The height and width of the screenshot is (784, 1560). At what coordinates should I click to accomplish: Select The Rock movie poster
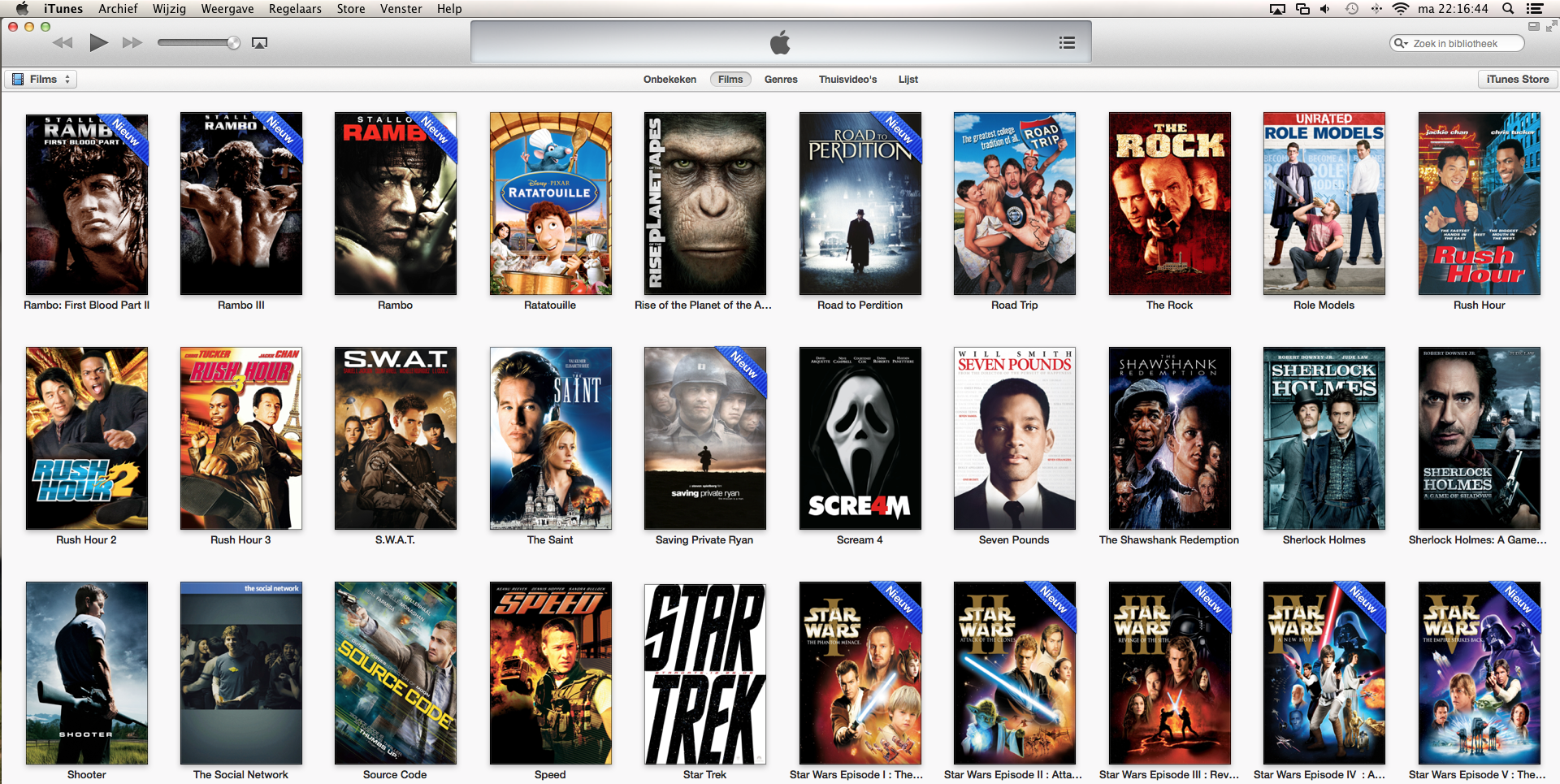point(1170,203)
